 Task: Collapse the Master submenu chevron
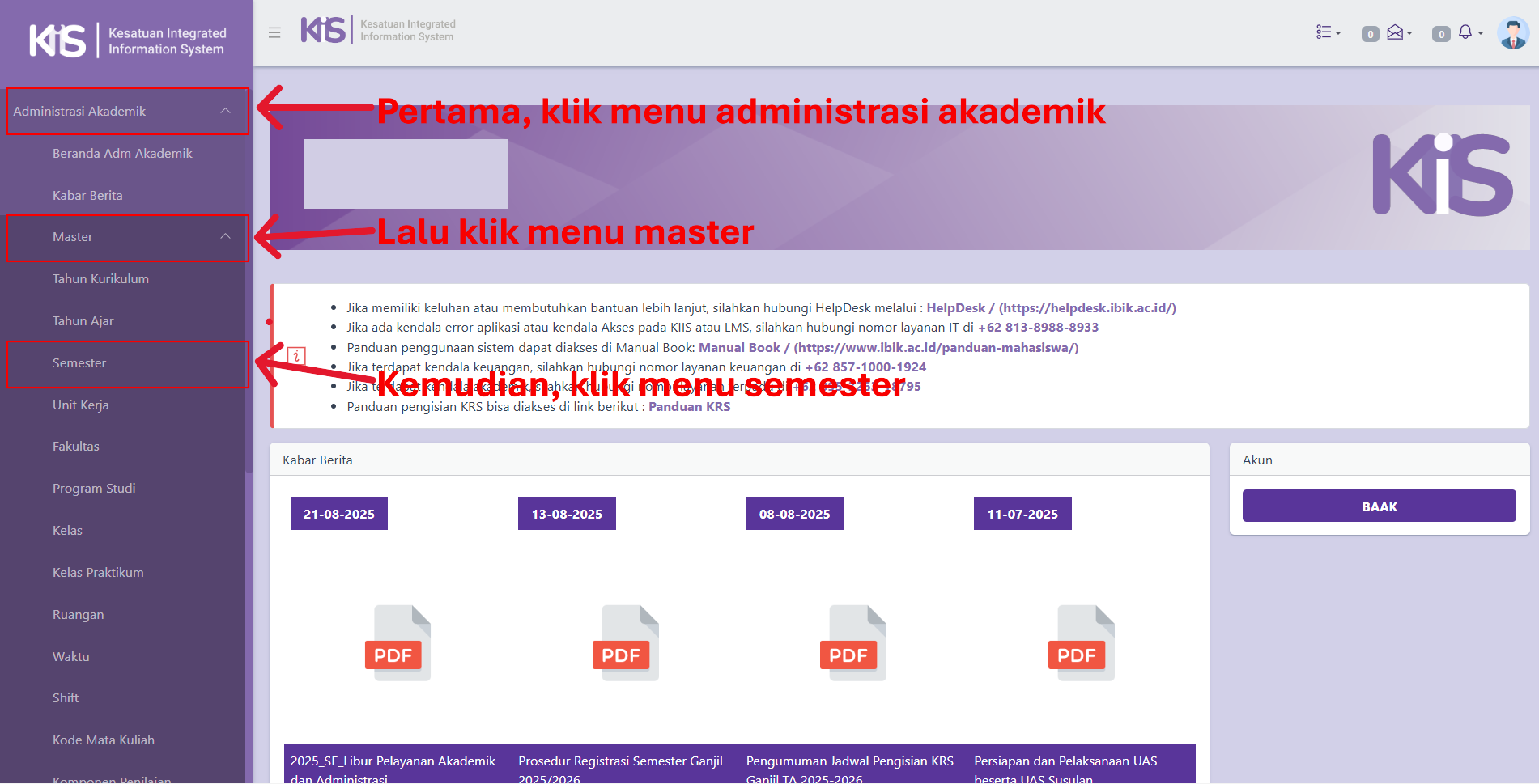pos(225,236)
